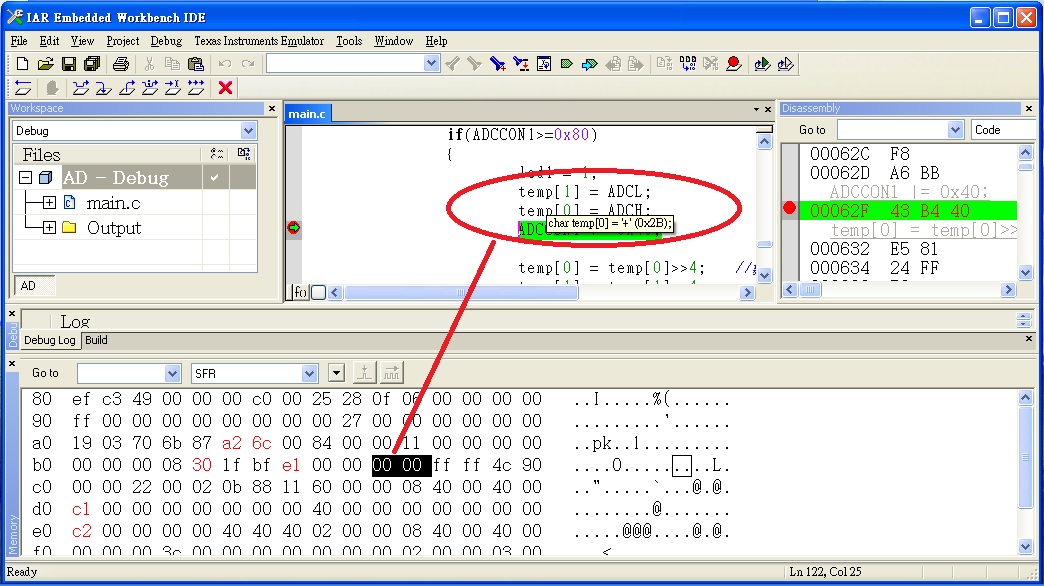Screen dimensions: 1044x586
Task: Save the current file
Action: [69, 64]
